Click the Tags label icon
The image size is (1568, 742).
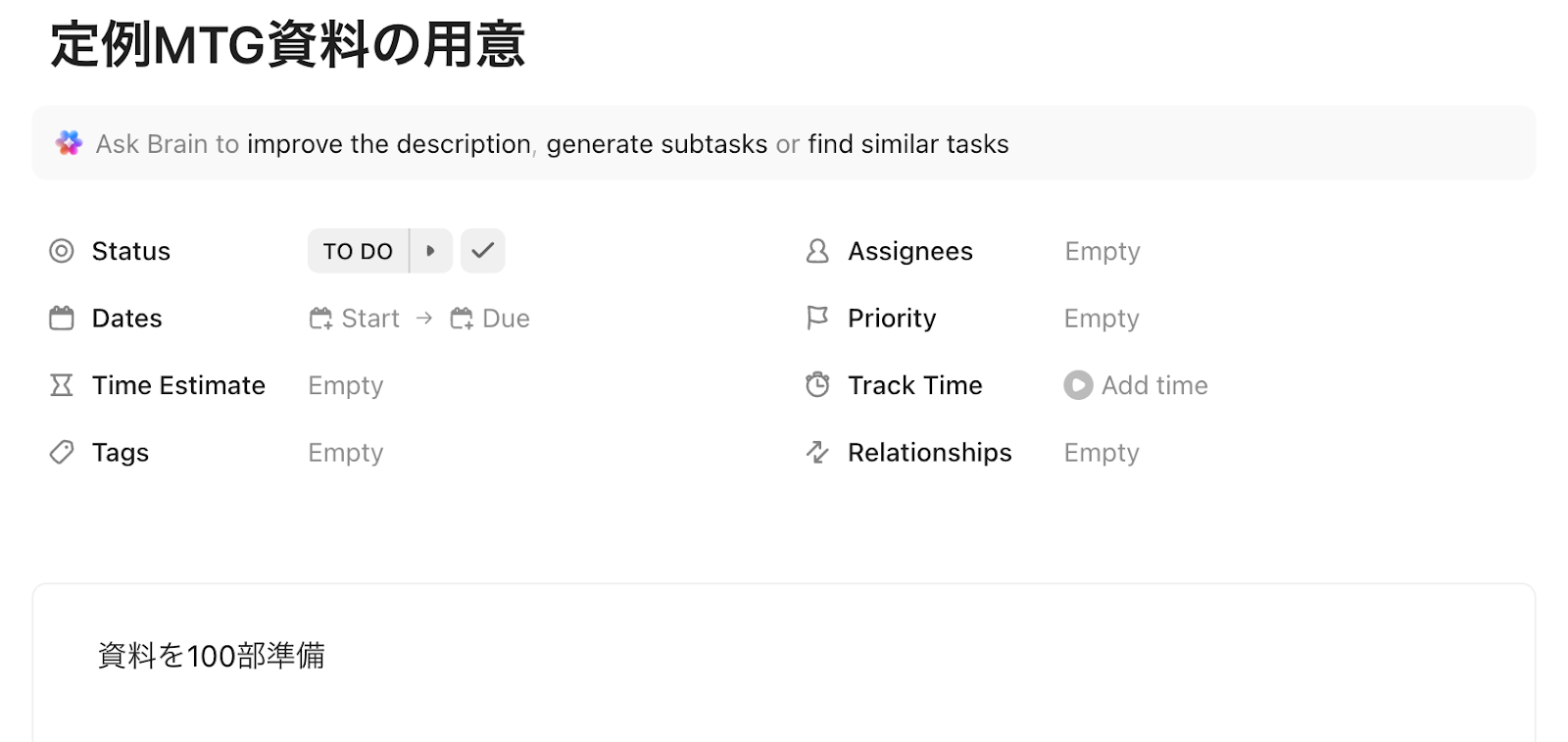pyautogui.click(x=62, y=452)
